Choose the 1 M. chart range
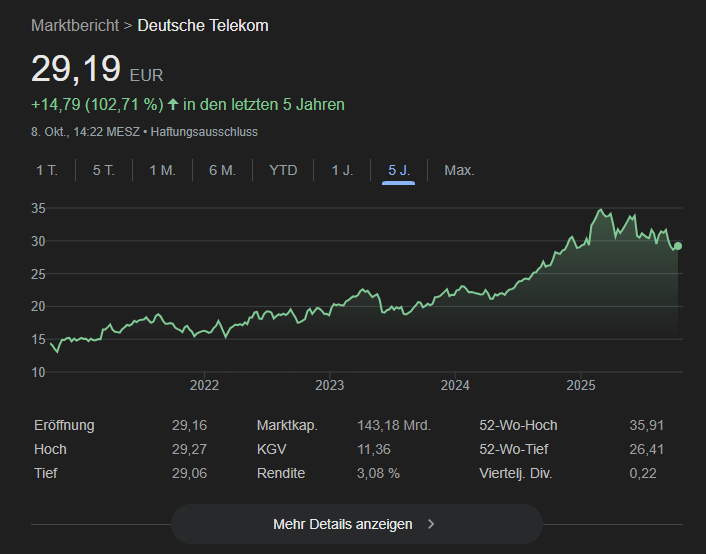The height and width of the screenshot is (554, 706). click(x=162, y=170)
